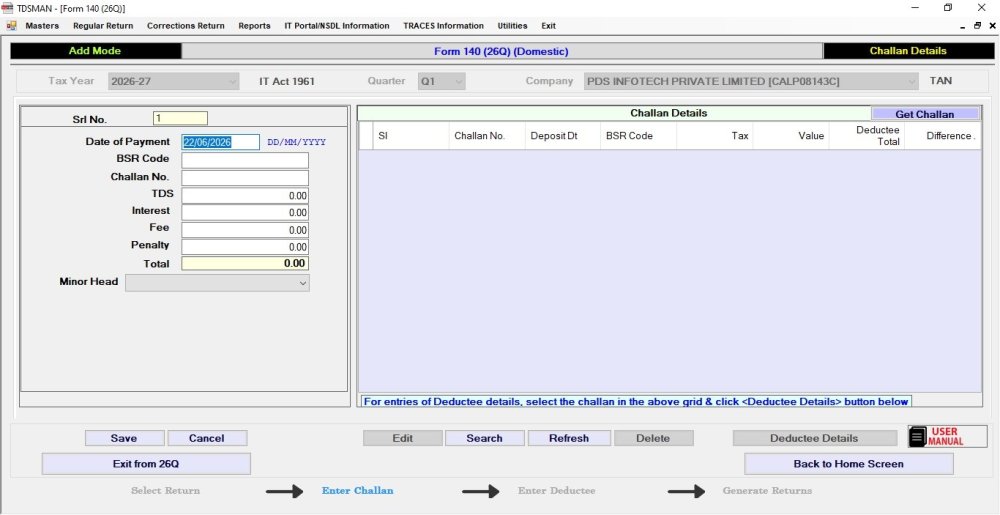
Task: Open the Corrections Return menu
Action: click(186, 26)
